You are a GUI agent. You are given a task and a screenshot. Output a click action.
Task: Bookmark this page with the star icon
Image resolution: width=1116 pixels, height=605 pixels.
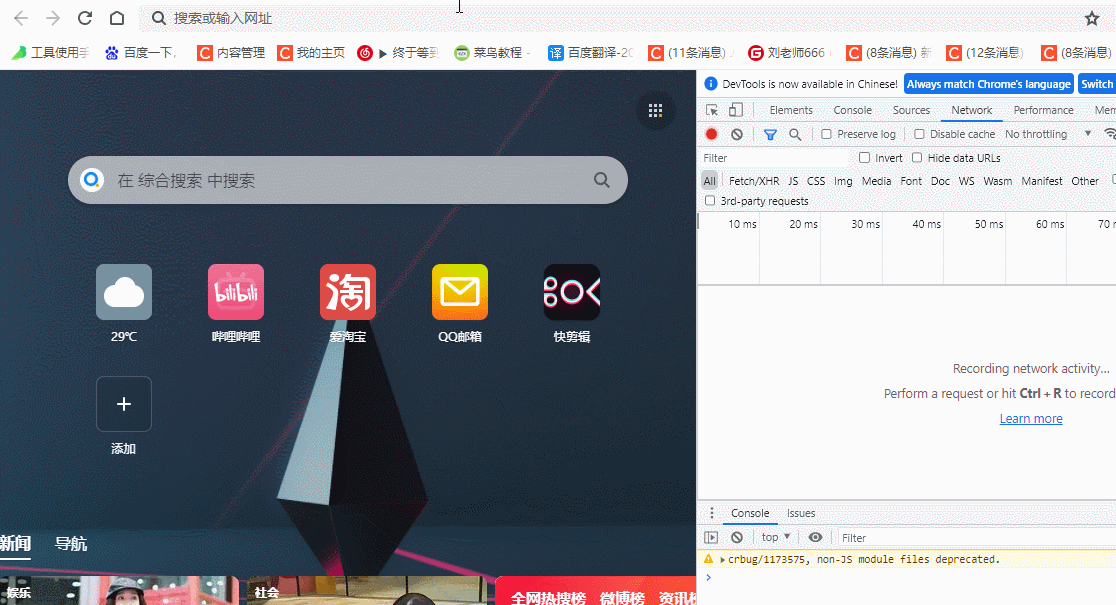pyautogui.click(x=1092, y=19)
